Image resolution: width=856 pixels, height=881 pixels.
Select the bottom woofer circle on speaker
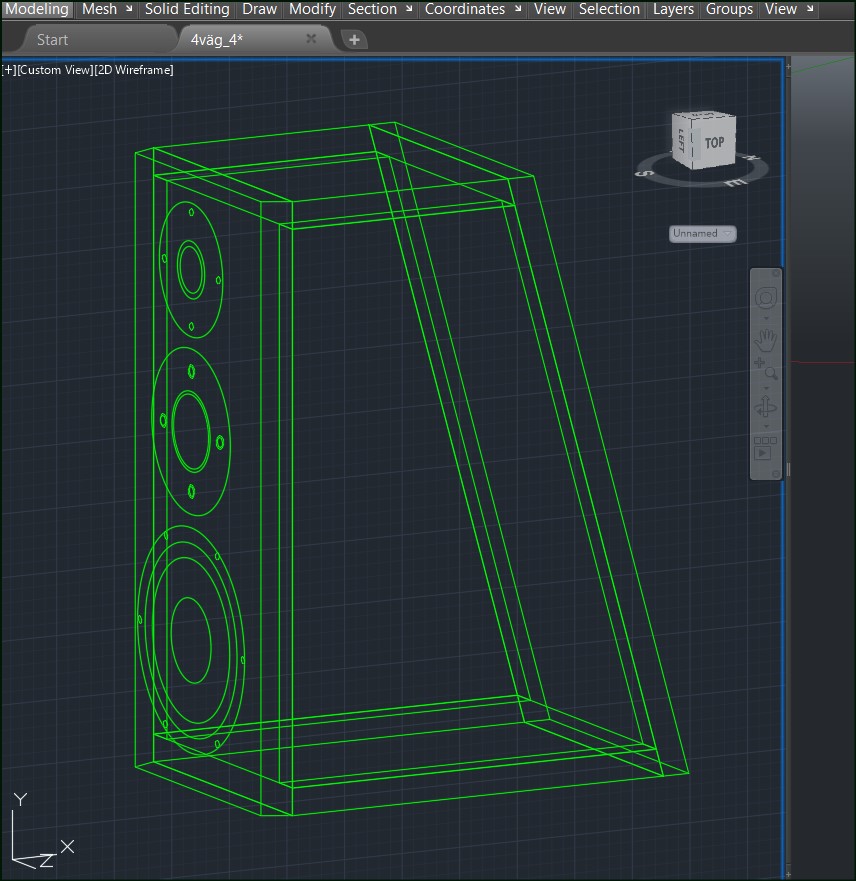click(x=191, y=639)
